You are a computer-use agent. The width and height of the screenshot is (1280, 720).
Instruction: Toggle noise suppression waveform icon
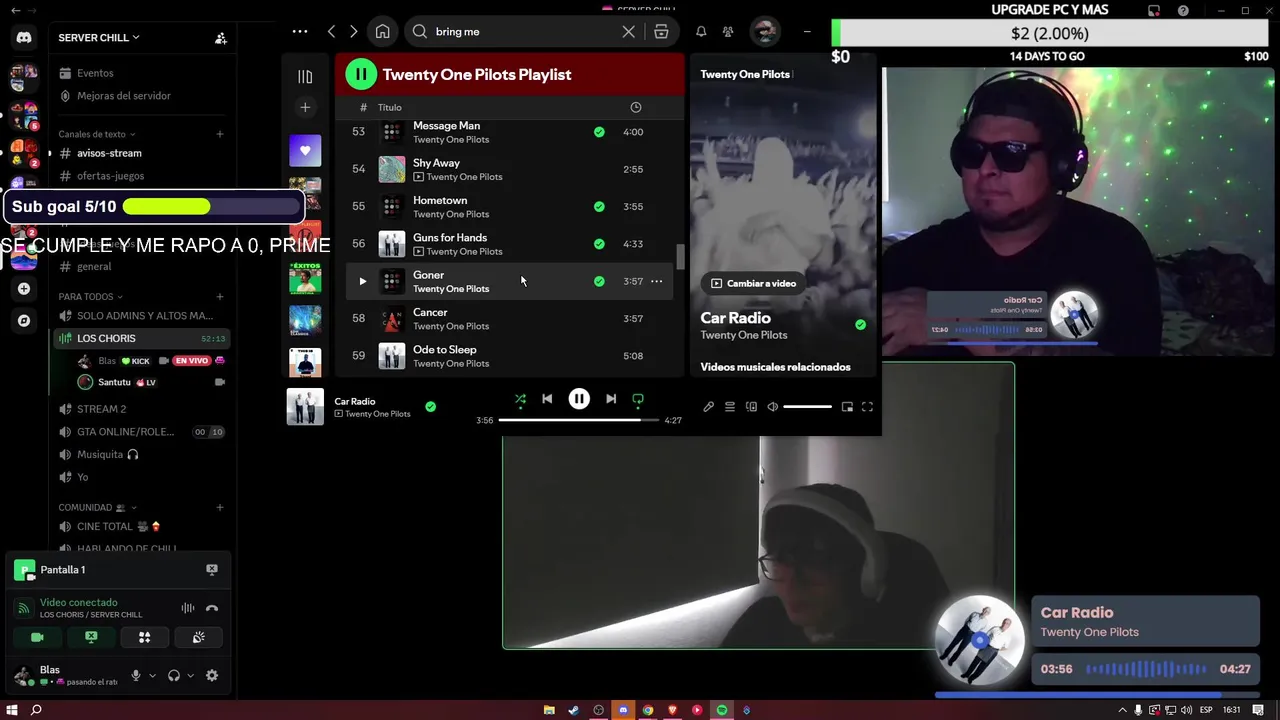click(x=187, y=608)
